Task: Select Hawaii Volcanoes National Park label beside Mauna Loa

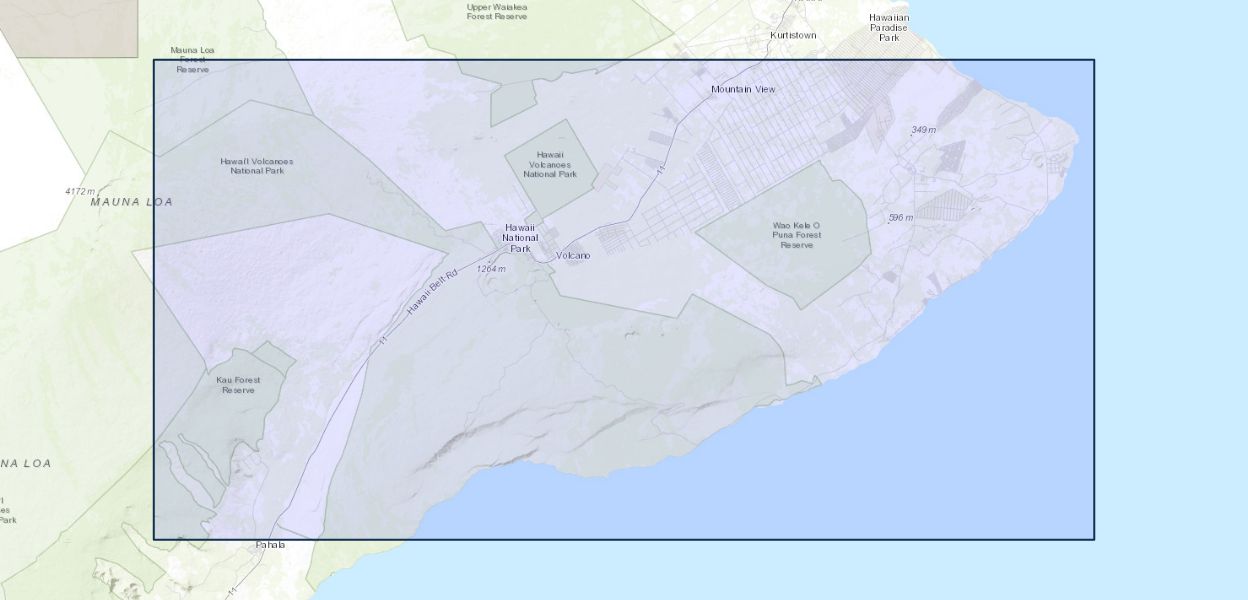Action: tap(257, 166)
